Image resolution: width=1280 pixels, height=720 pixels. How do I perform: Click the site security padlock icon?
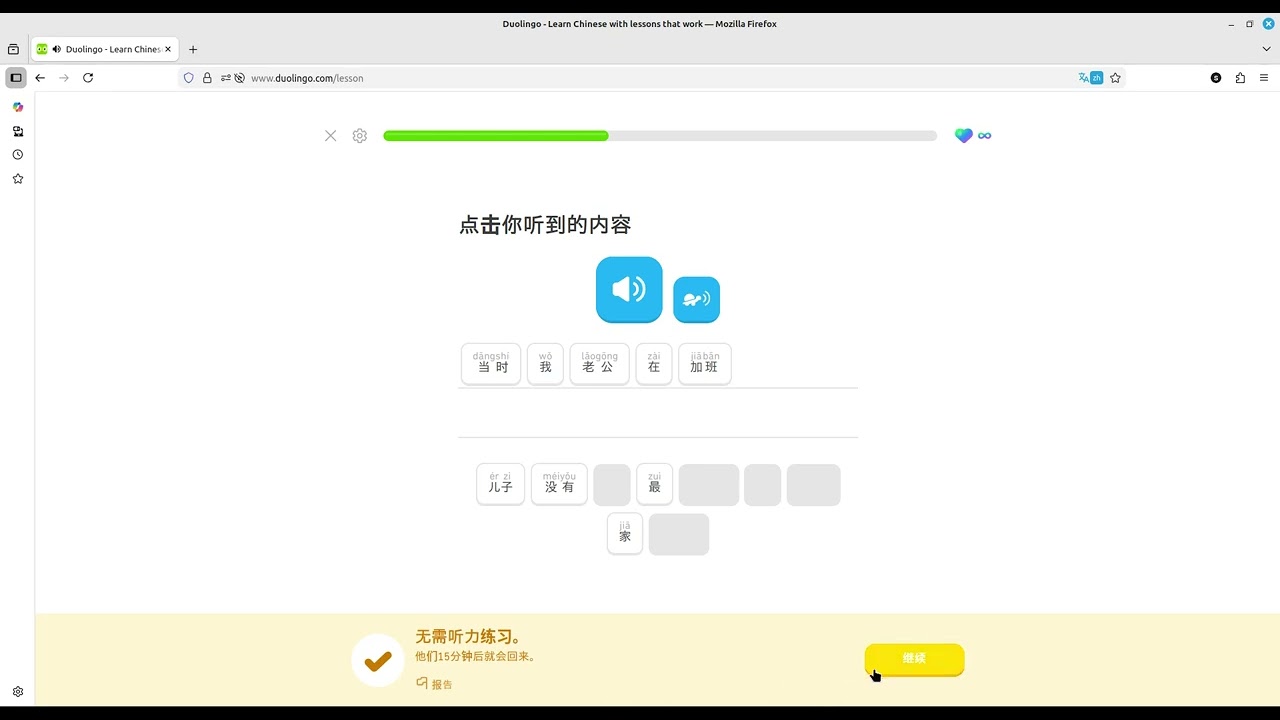tap(207, 78)
